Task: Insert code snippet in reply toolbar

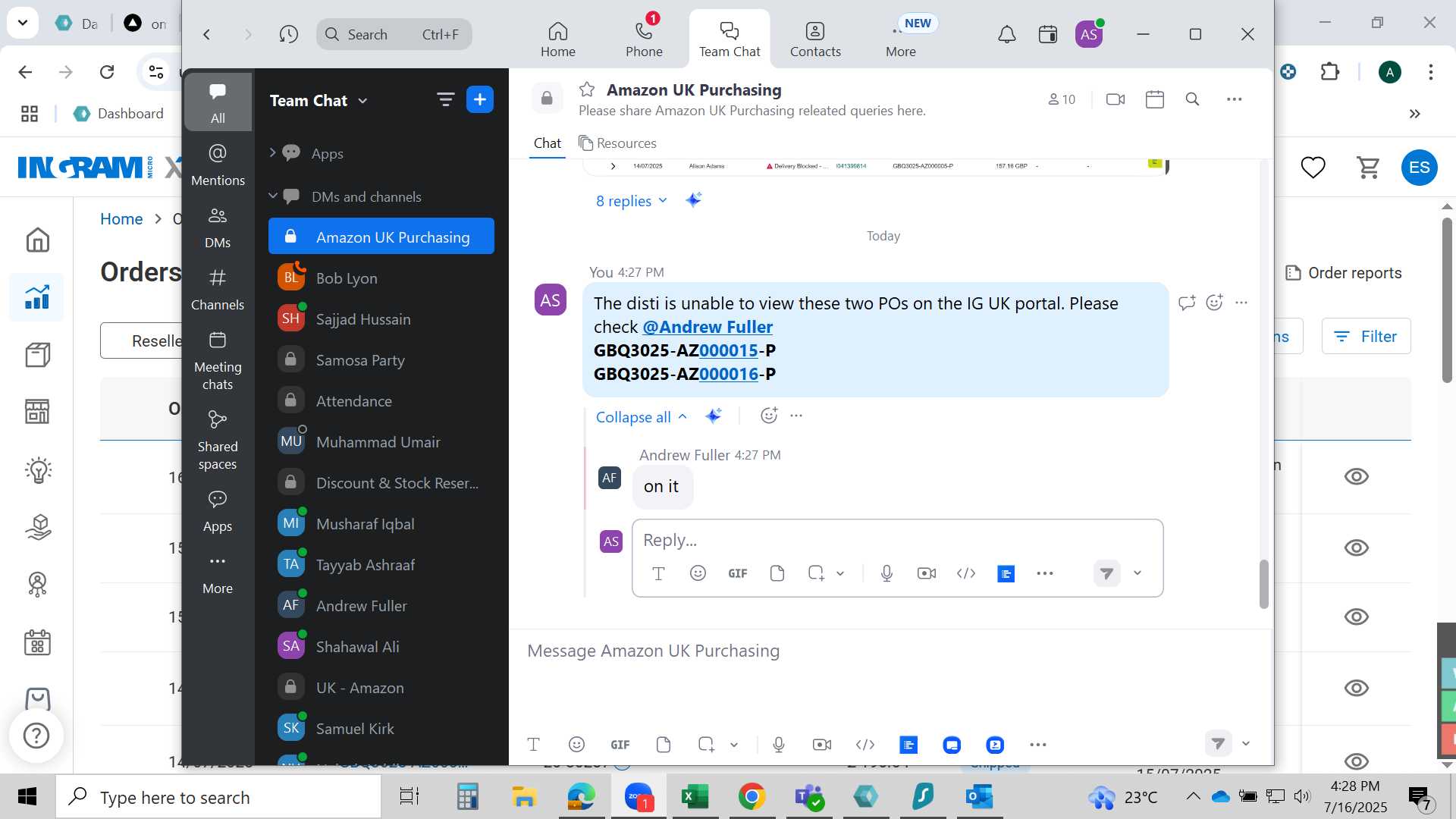Action: (965, 573)
